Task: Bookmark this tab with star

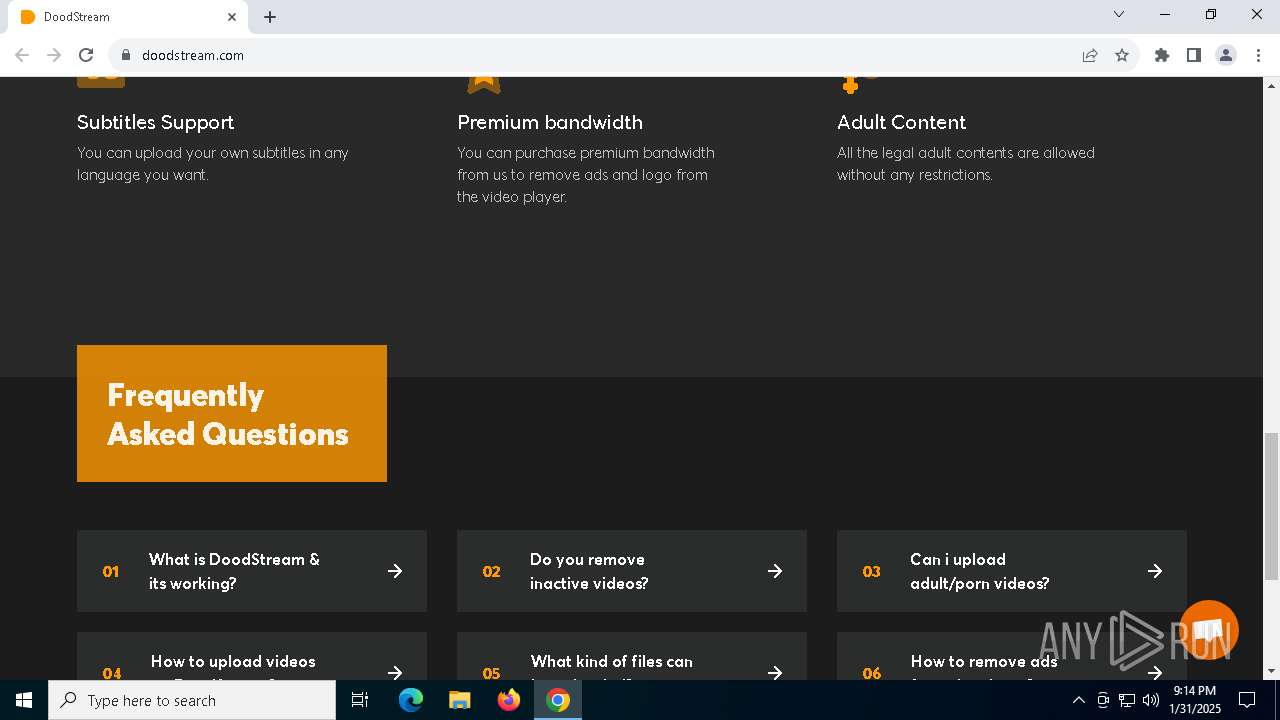Action: tap(1122, 55)
